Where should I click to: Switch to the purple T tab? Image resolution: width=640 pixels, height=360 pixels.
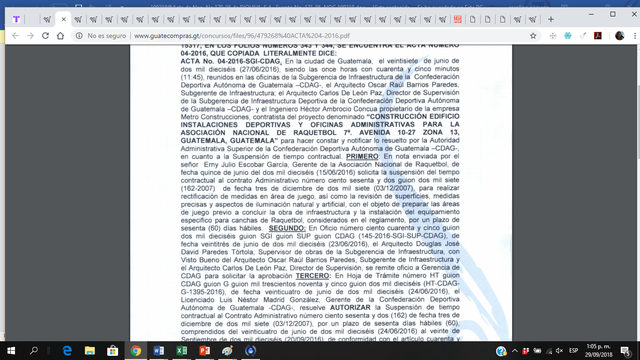pos(16,19)
